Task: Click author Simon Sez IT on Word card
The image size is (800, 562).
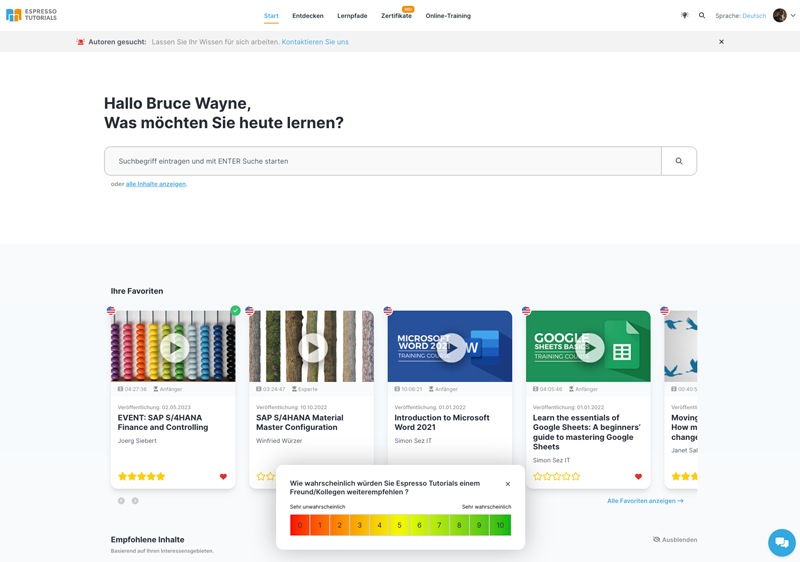Action: point(413,441)
